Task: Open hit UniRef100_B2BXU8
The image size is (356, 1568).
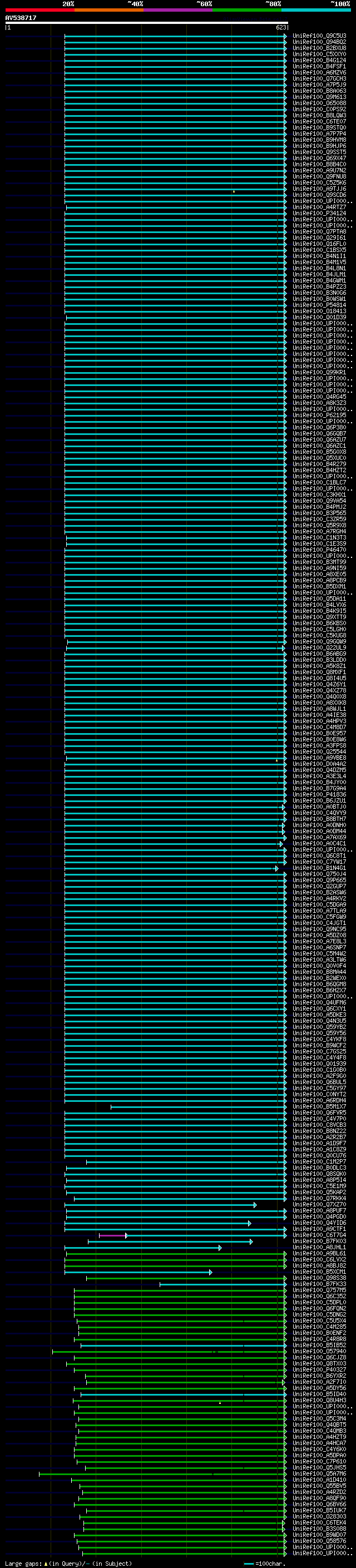Action: 319,48
